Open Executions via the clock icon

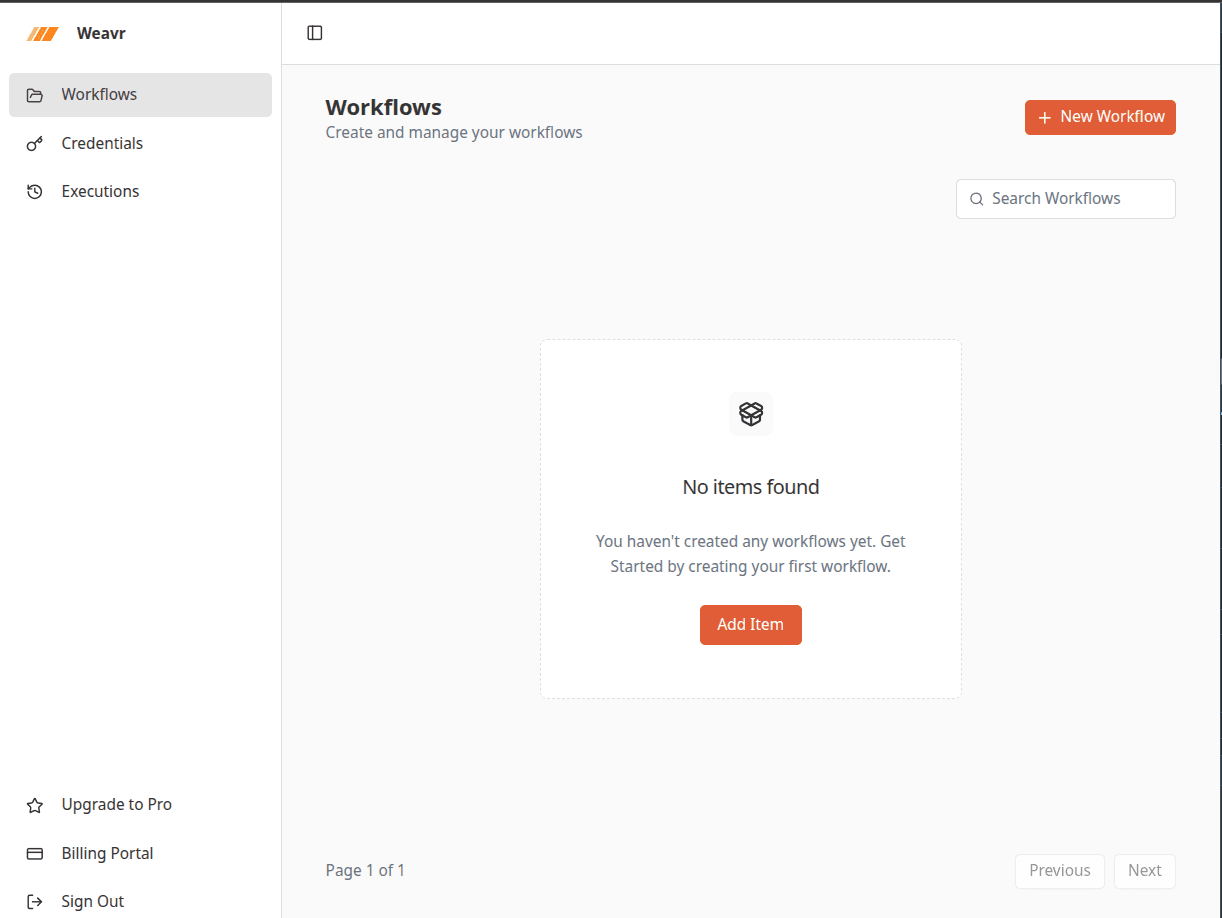[x=35, y=191]
